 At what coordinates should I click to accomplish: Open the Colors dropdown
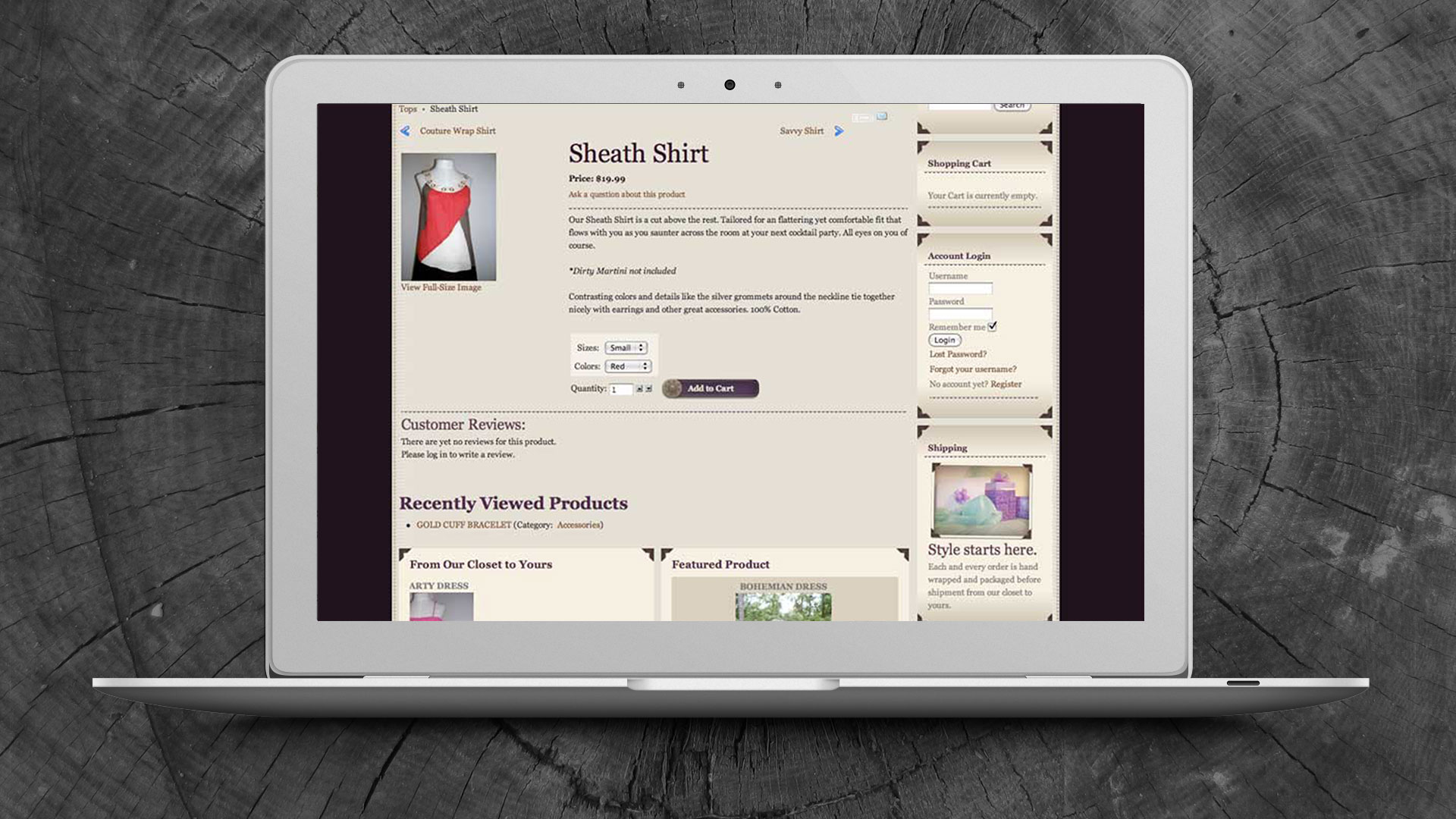(x=628, y=366)
